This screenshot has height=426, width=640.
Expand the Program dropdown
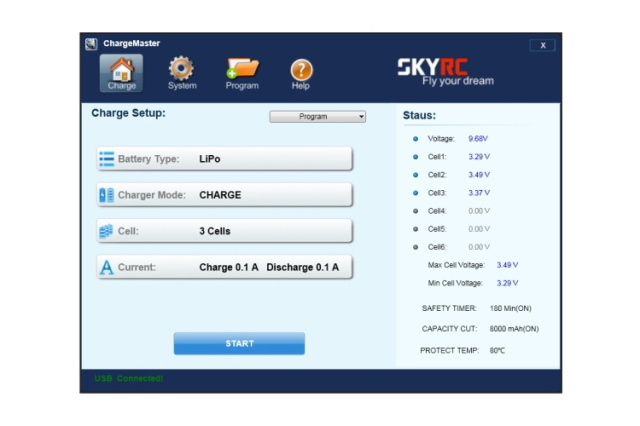click(318, 117)
